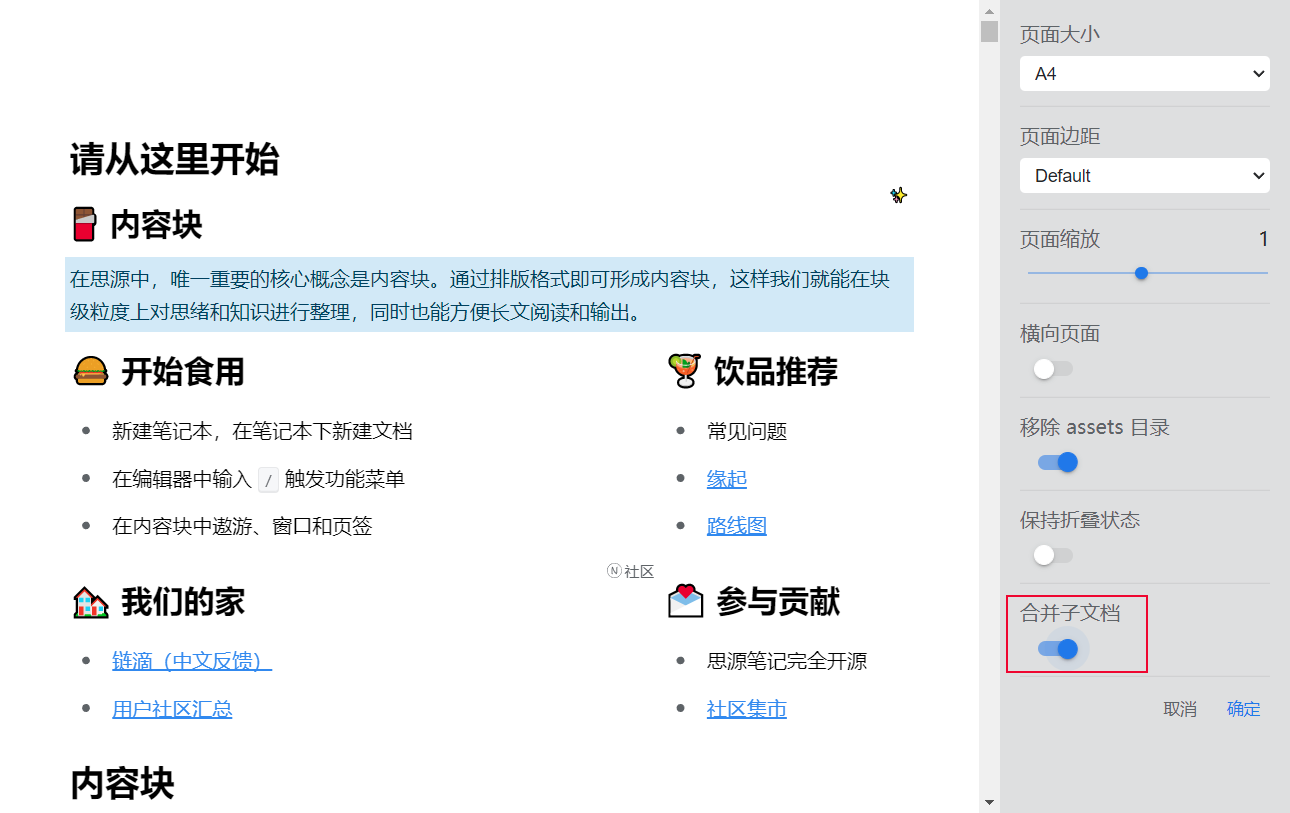
Task: Click the tropical drink icon beside 饮品推荐
Action: click(x=683, y=371)
